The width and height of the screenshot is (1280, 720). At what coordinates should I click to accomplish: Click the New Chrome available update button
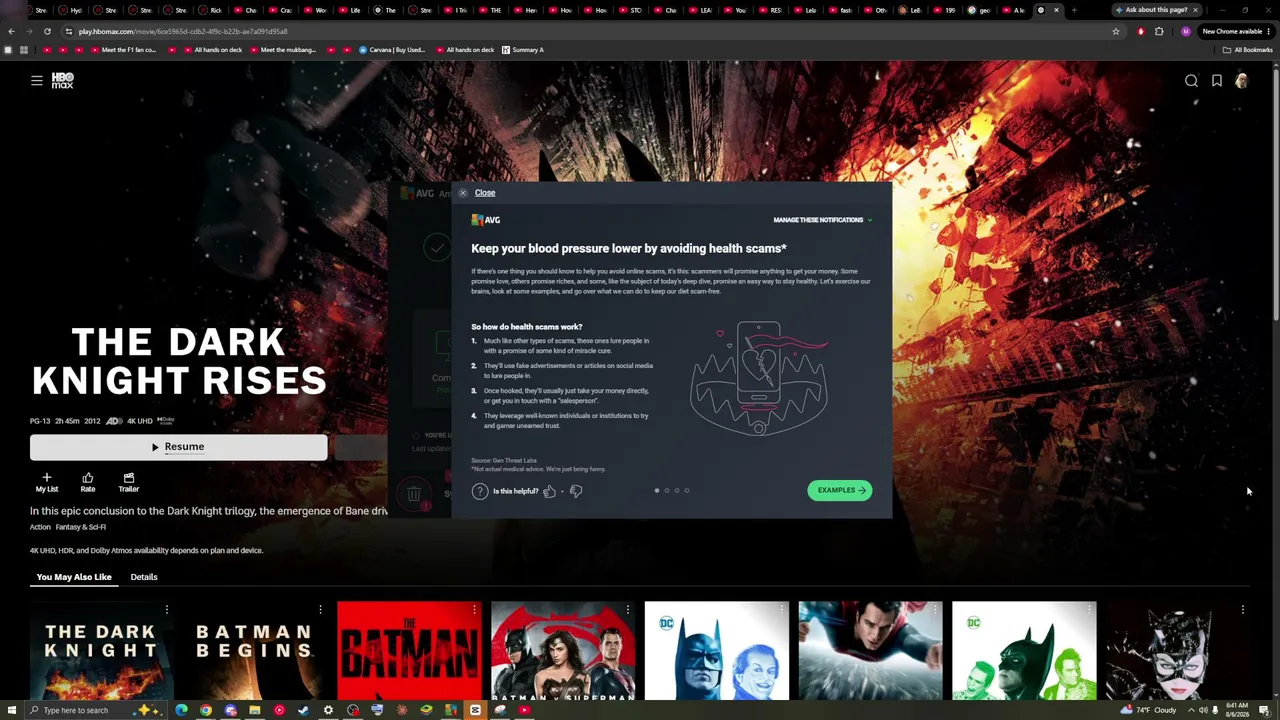1235,31
